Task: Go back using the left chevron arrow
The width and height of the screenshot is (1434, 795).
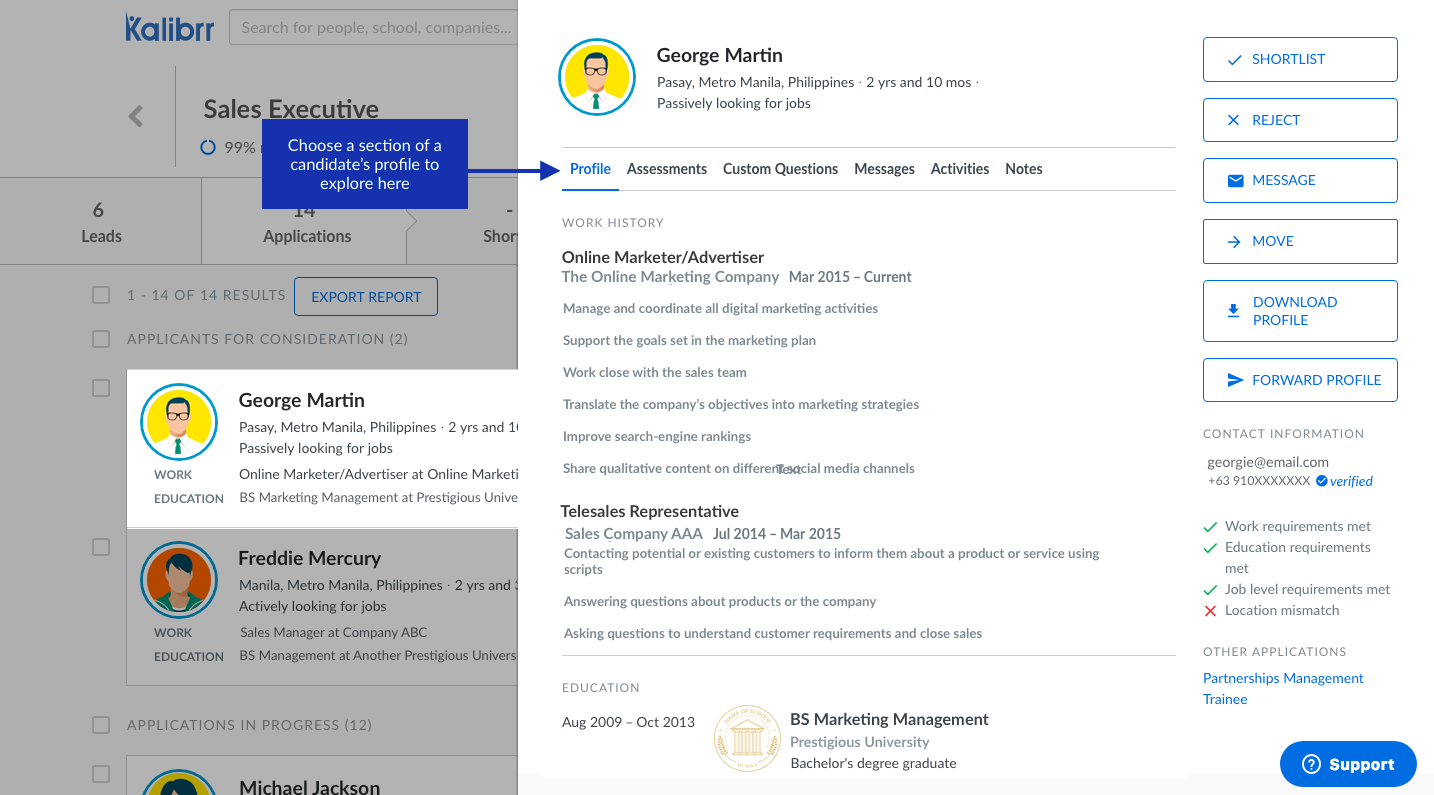Action: tap(136, 116)
